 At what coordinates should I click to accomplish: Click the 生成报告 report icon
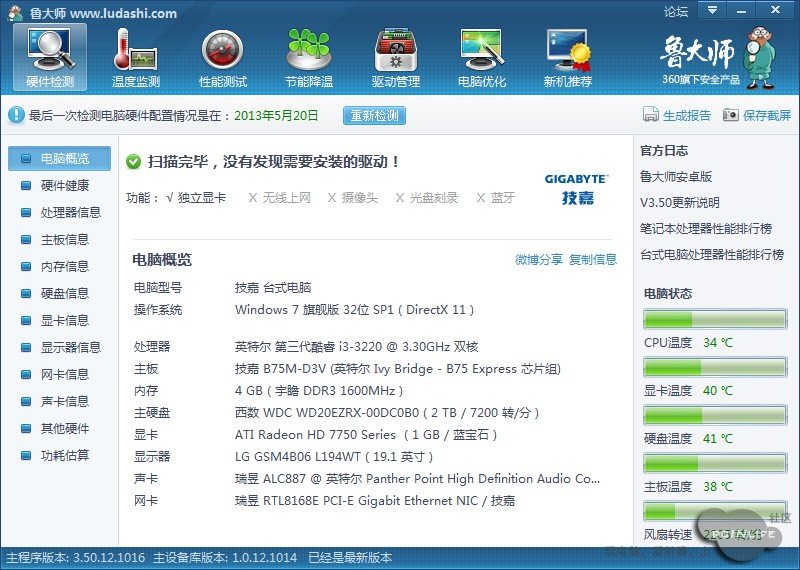tap(651, 115)
